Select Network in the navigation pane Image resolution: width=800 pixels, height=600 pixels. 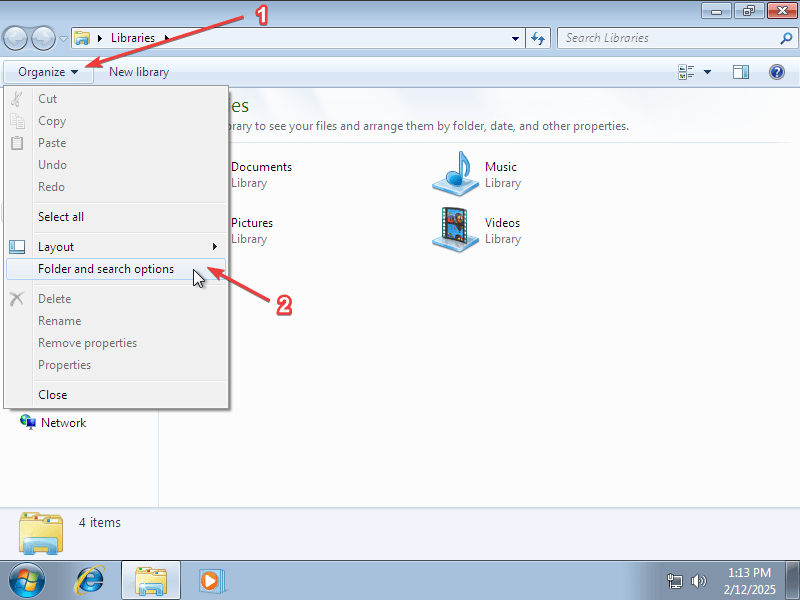point(63,423)
